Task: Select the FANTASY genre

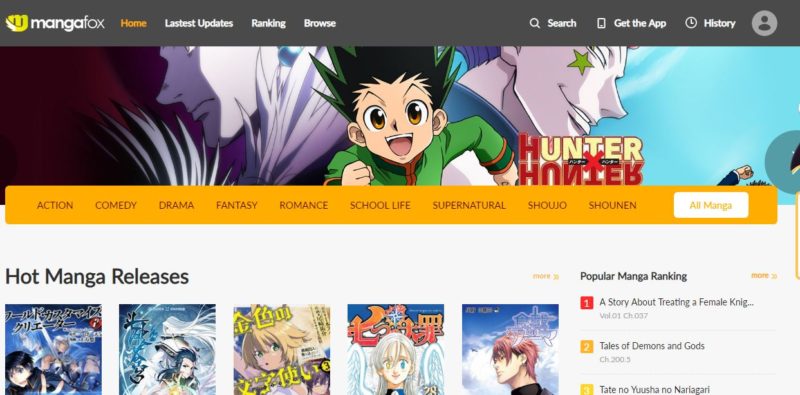Action: tap(236, 205)
